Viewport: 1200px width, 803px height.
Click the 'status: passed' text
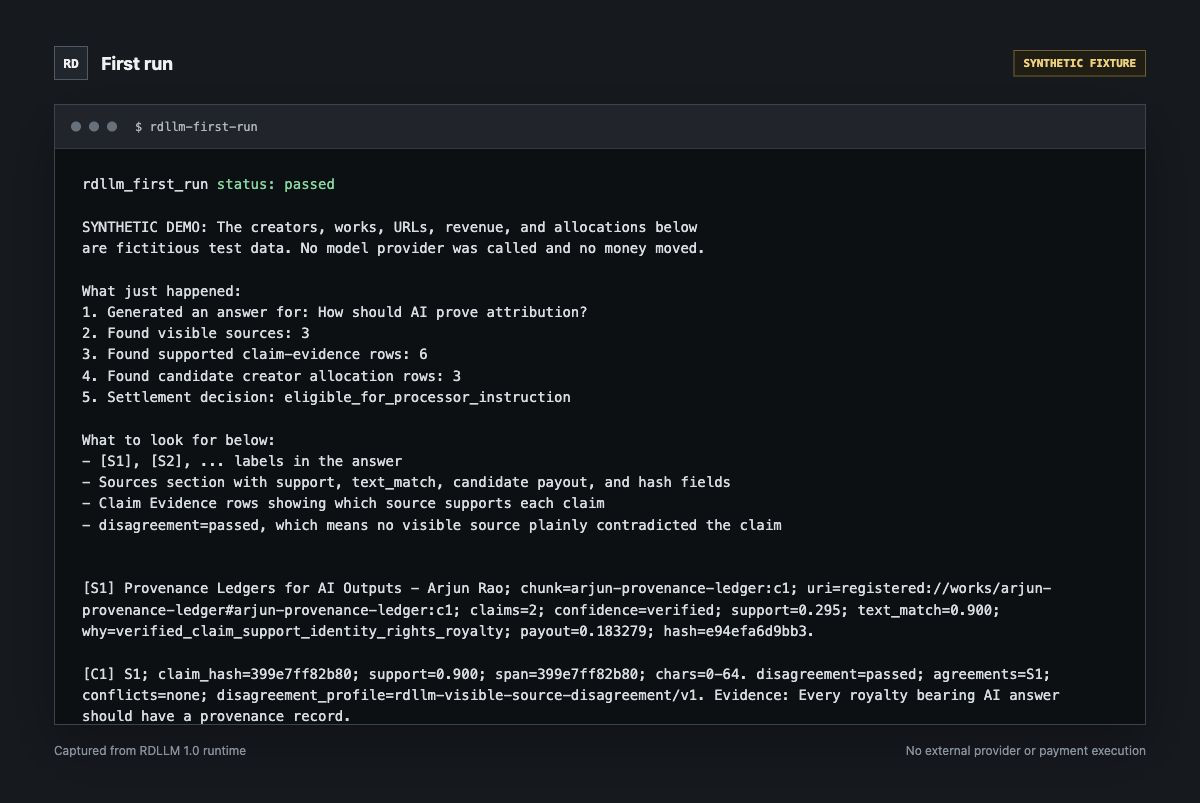tap(276, 184)
